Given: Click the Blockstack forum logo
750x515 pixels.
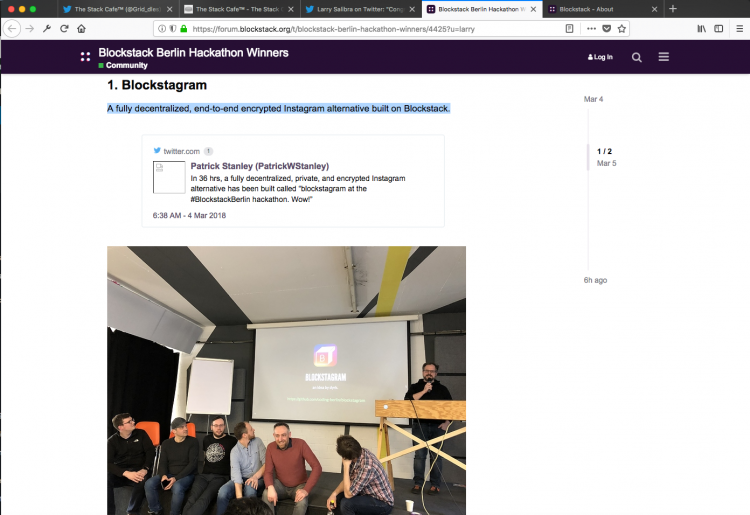Looking at the screenshot, I should (x=85, y=57).
